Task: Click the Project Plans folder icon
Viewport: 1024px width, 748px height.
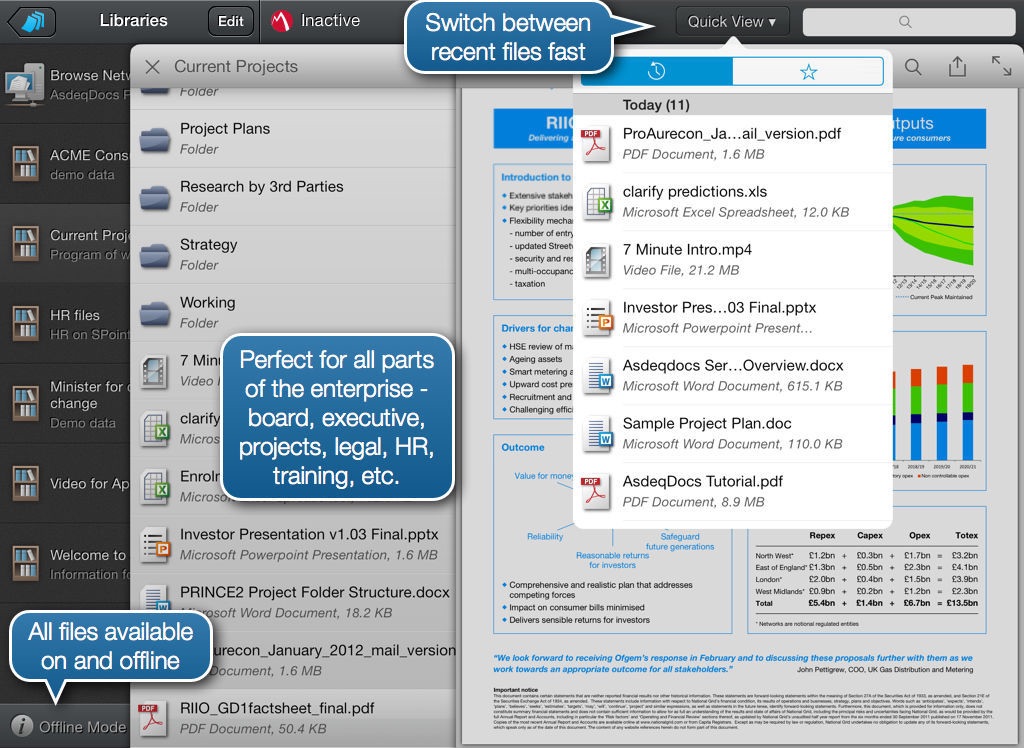Action: 155,140
